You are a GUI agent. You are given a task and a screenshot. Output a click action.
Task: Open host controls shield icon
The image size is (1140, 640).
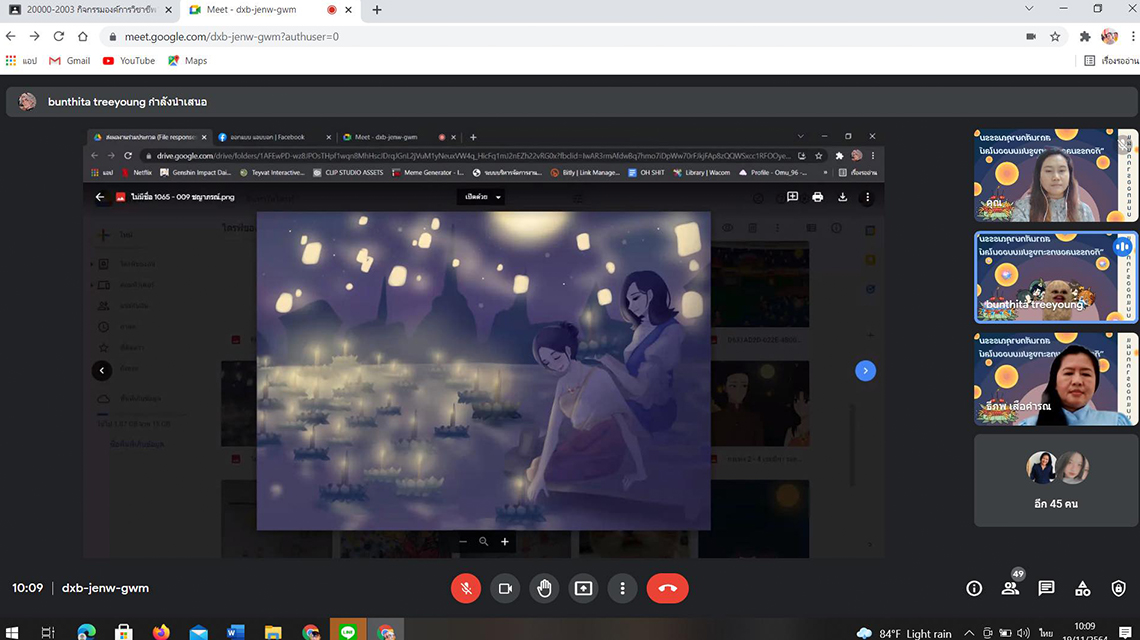point(1118,588)
